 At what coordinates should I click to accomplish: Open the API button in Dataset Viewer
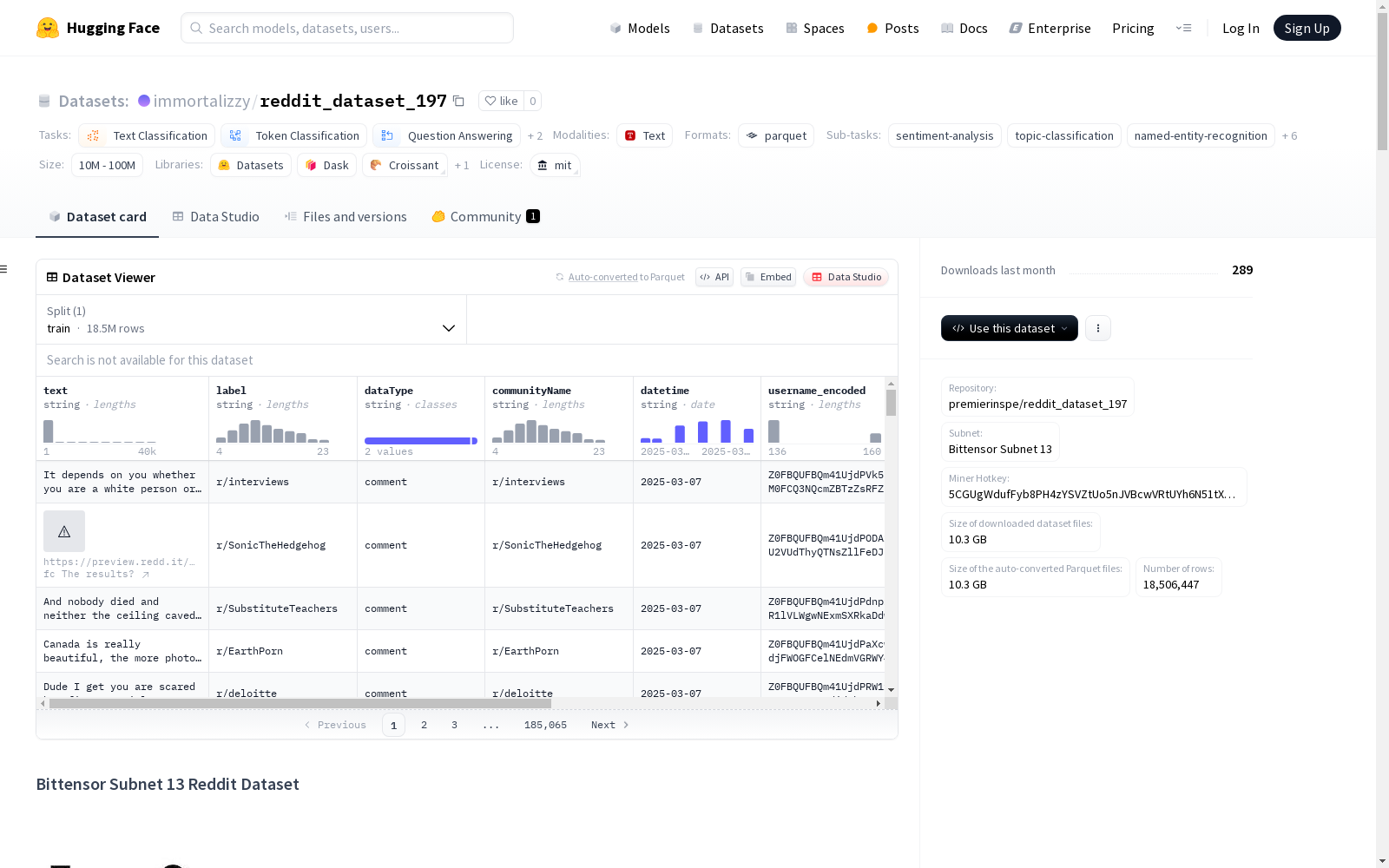(x=714, y=277)
